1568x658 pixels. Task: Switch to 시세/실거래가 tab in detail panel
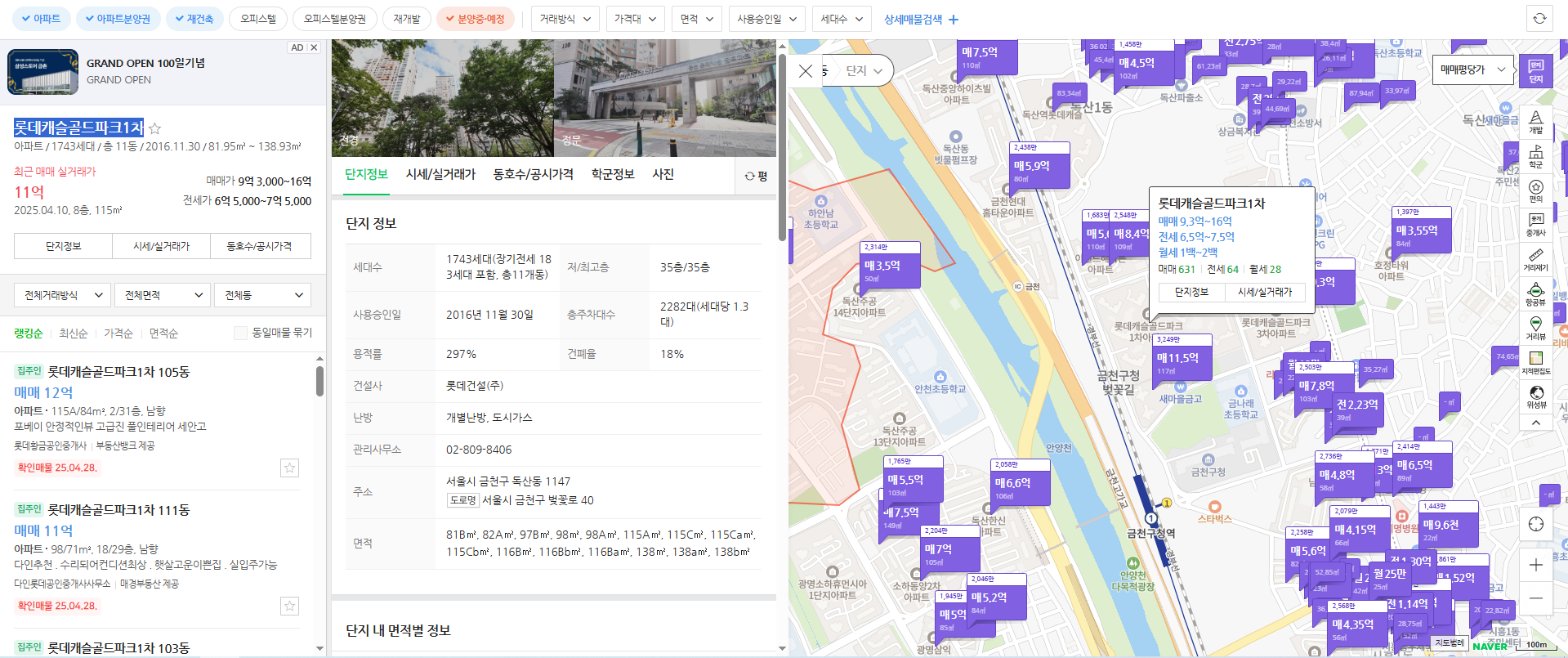coord(440,174)
